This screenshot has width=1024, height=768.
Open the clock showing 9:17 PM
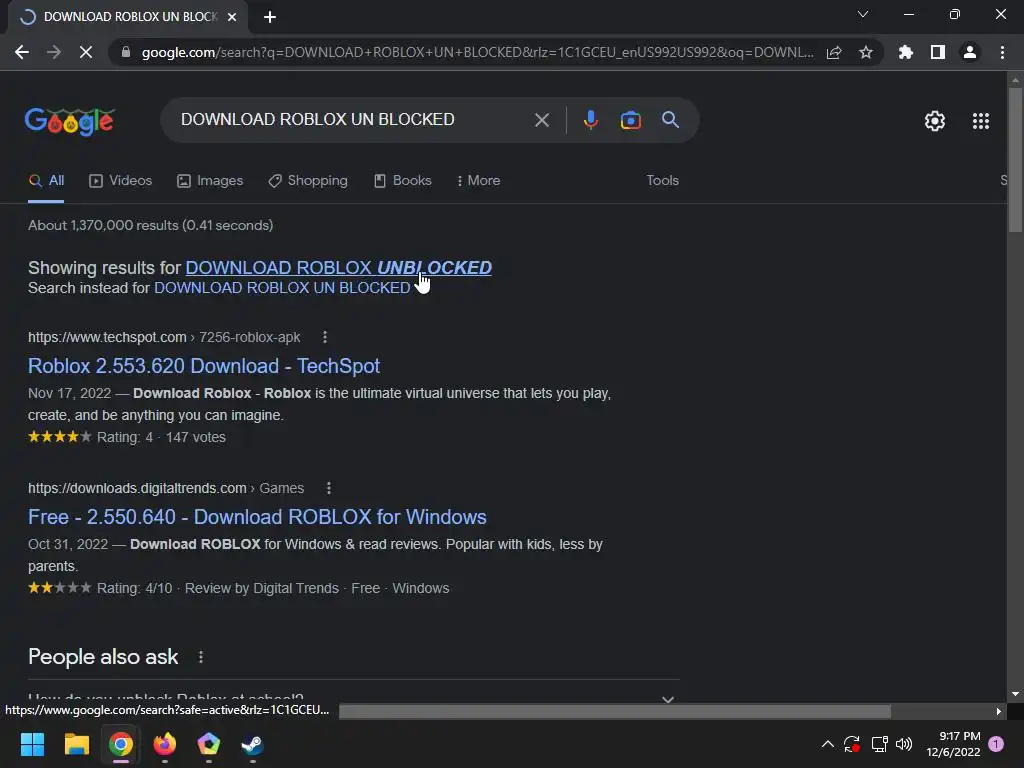953,744
